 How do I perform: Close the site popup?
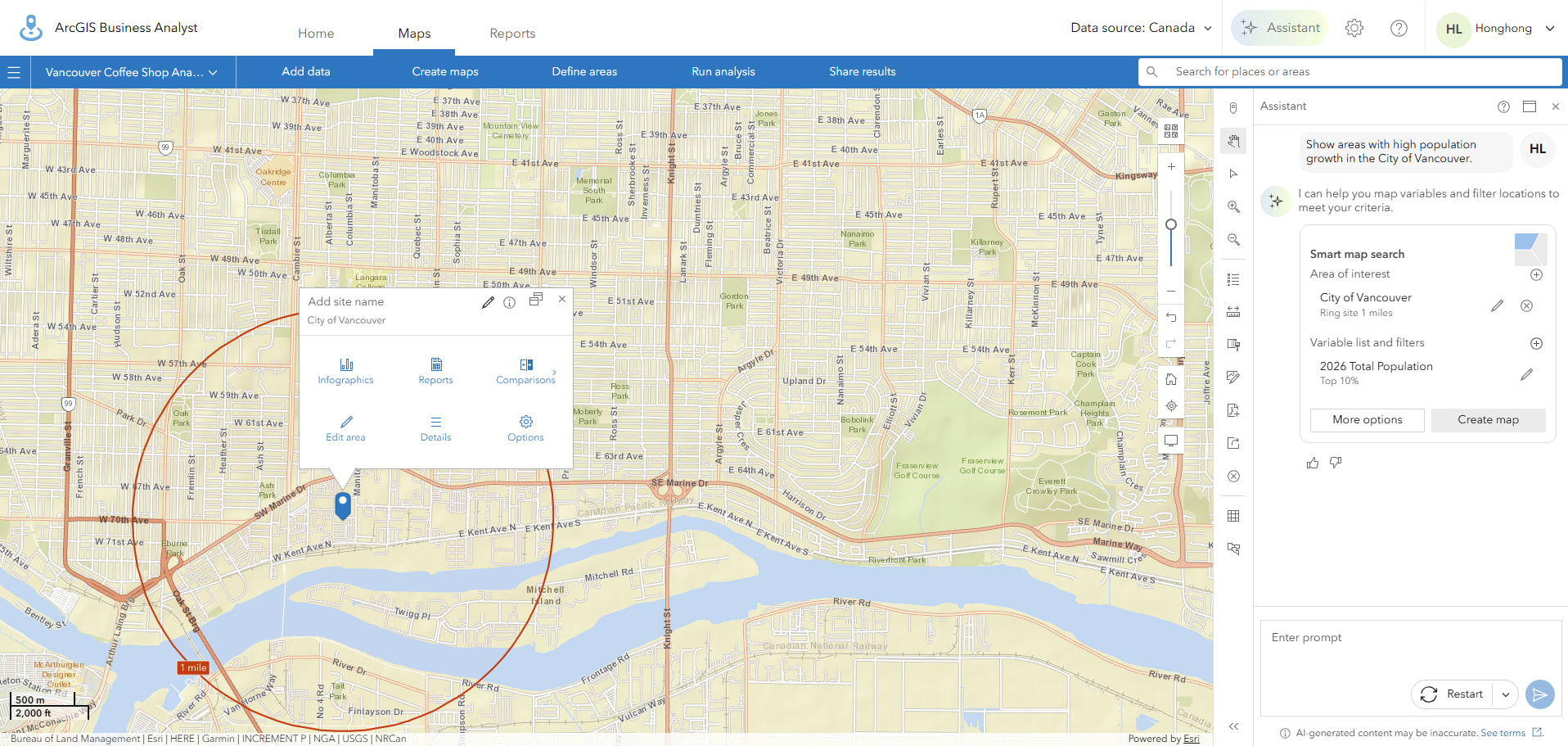(x=562, y=299)
